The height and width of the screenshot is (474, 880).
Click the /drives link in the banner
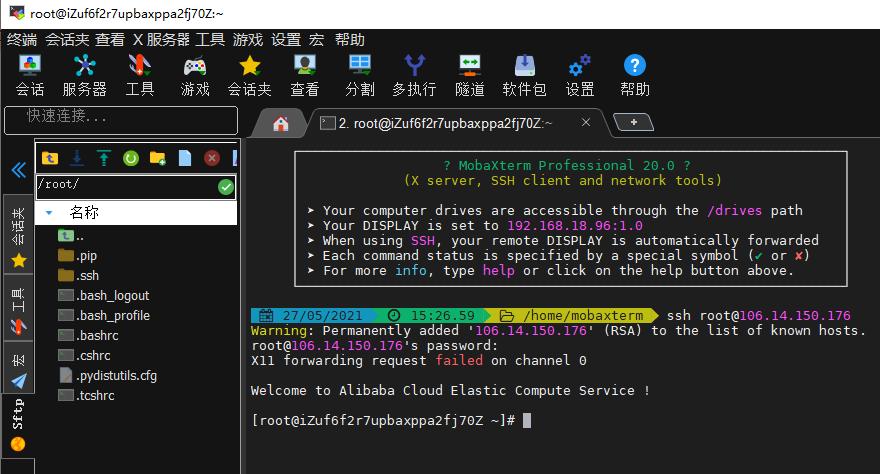[734, 211]
